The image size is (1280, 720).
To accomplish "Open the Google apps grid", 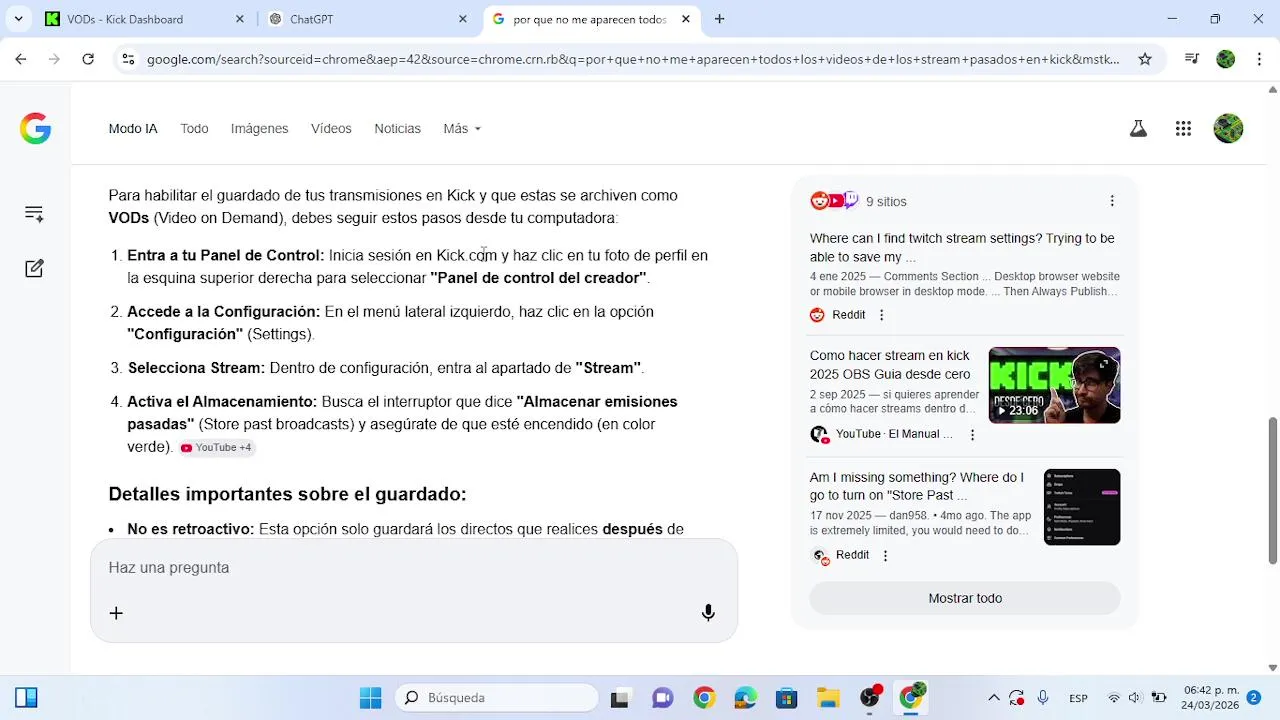I will [x=1183, y=128].
